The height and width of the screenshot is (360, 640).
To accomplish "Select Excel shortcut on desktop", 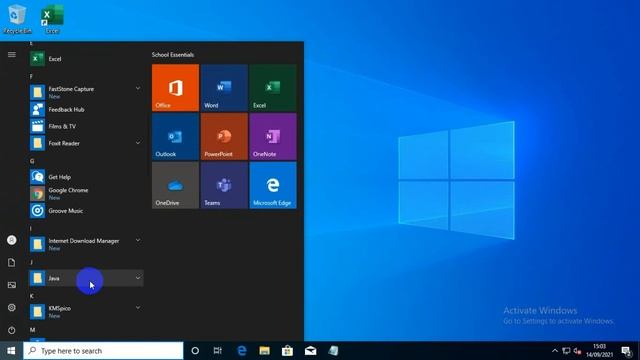I will point(52,19).
